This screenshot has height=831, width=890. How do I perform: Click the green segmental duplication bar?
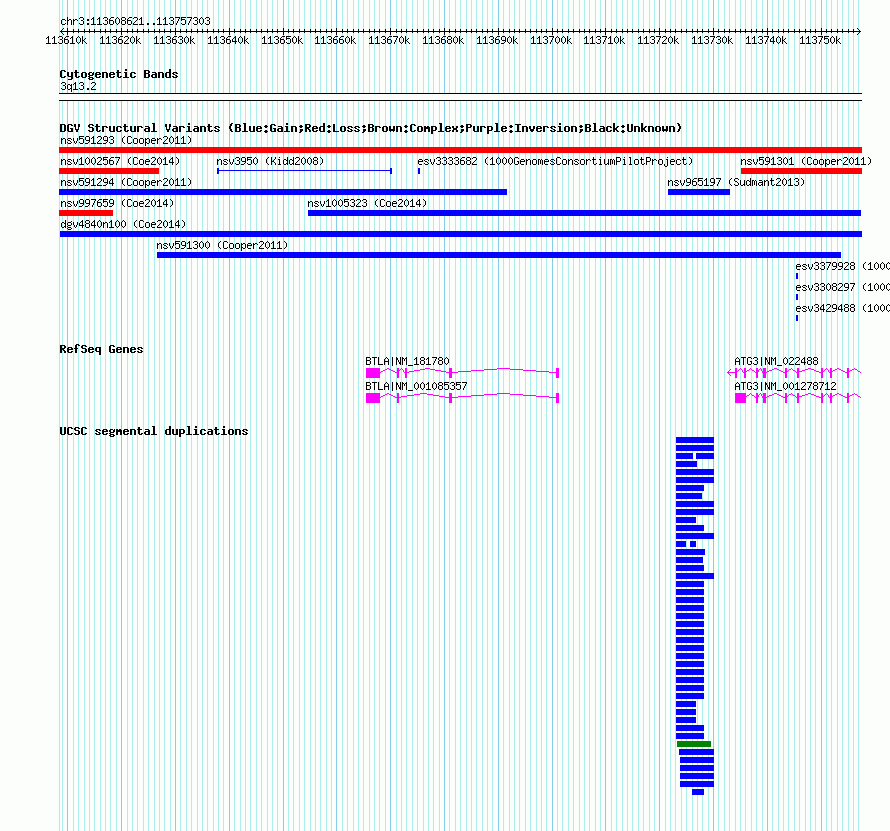coord(694,744)
